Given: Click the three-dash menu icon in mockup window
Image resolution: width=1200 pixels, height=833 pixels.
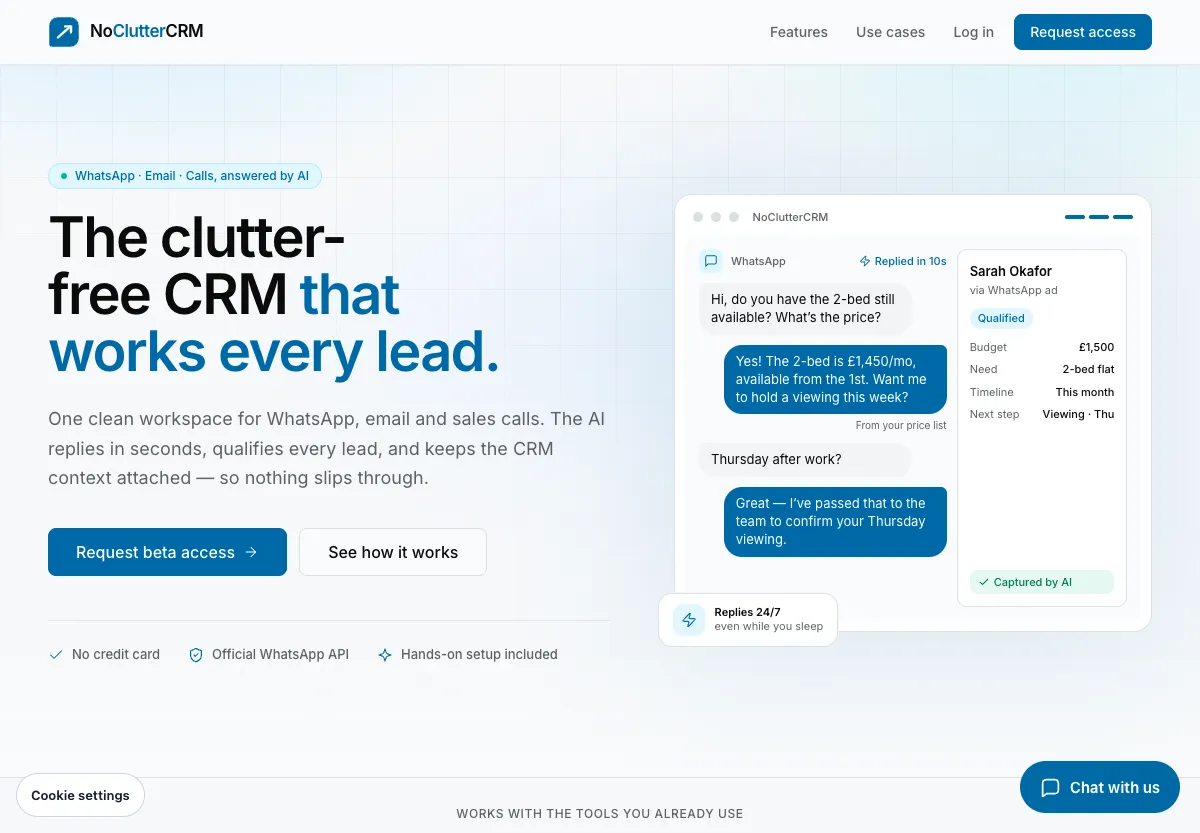Looking at the screenshot, I should point(1099,217).
